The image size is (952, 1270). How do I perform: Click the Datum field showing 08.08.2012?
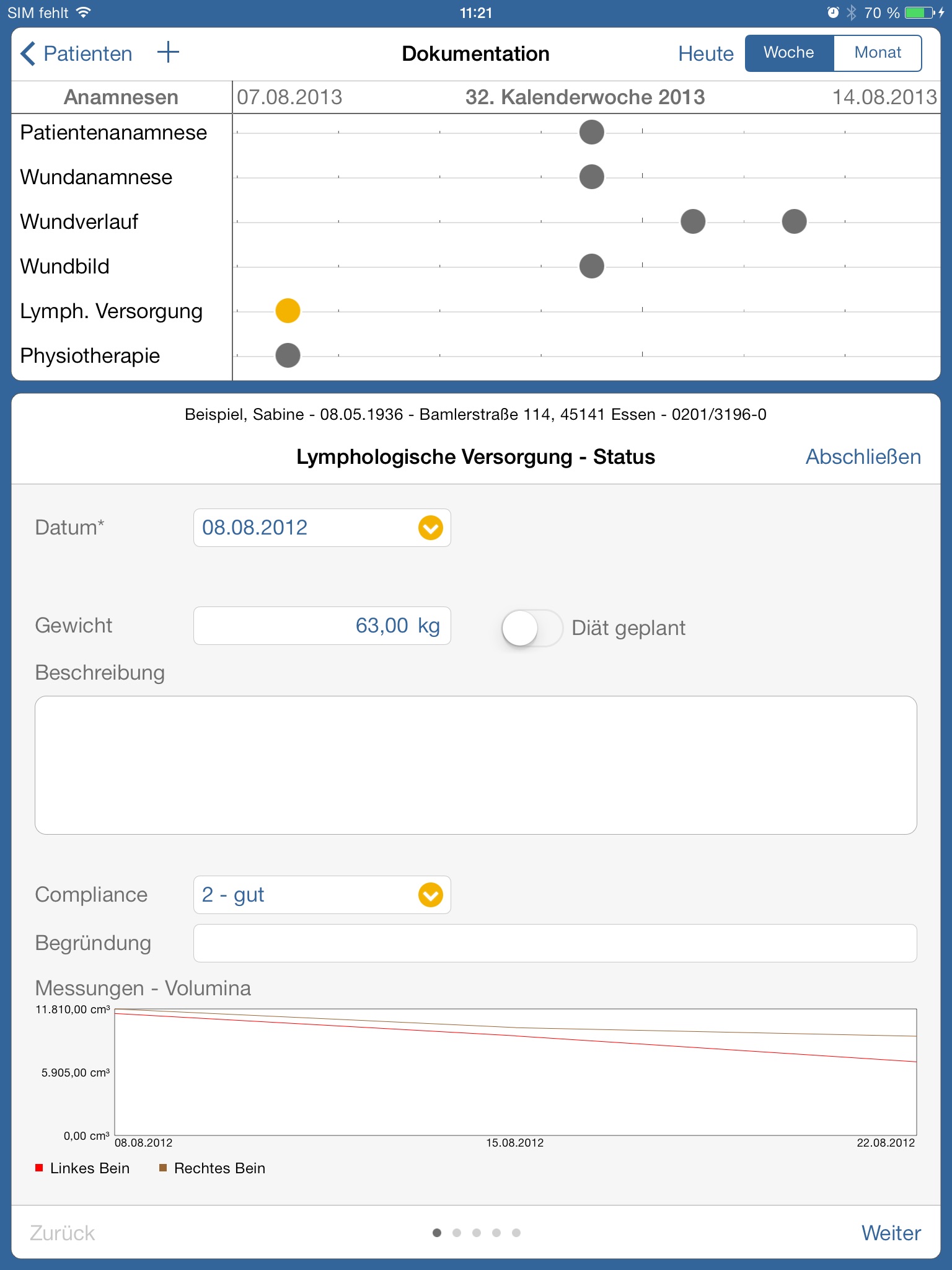click(322, 528)
